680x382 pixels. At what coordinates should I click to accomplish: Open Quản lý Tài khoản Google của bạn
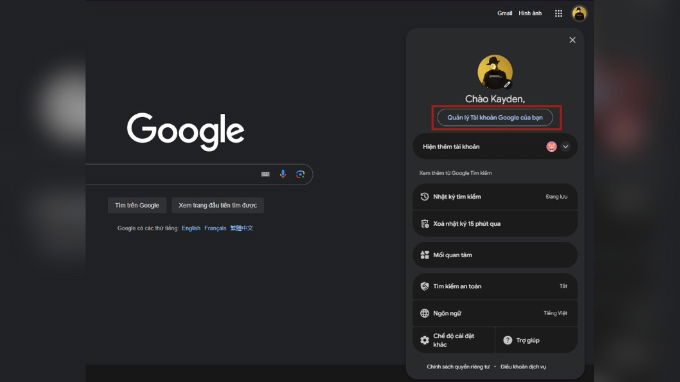[495, 118]
